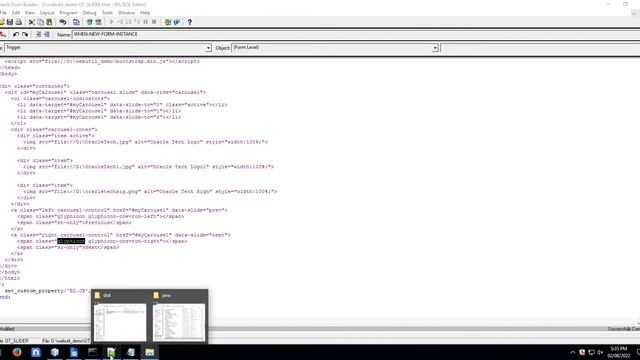
Task: Click the Step Out debug icon
Action: [137, 22]
